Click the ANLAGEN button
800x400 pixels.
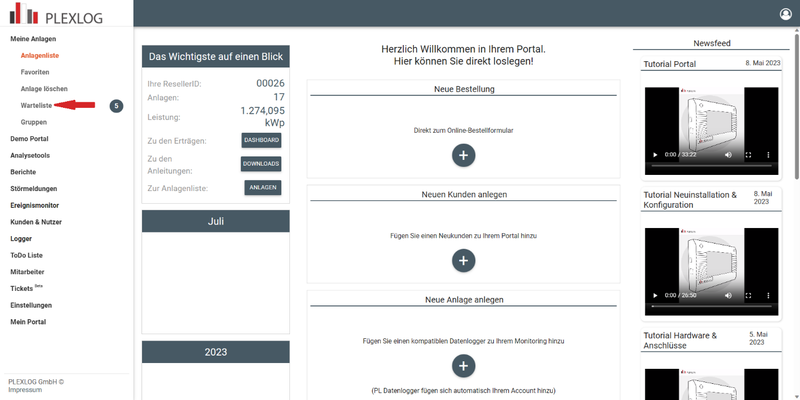coord(263,187)
